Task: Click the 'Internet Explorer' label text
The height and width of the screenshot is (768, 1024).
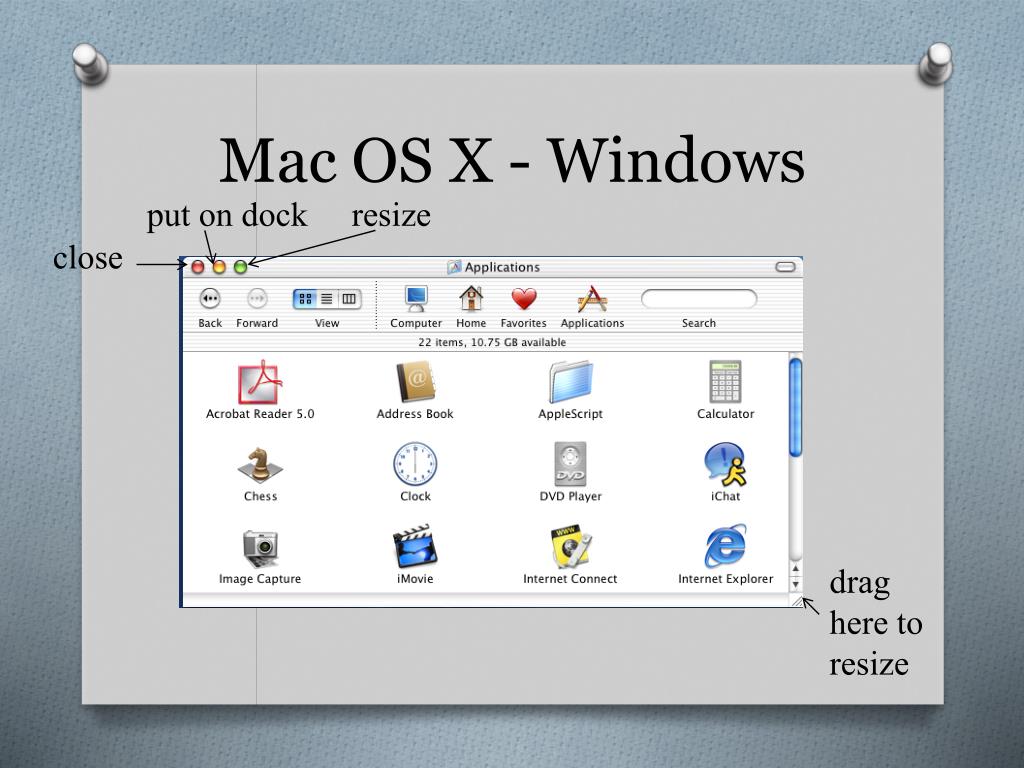Action: pyautogui.click(x=726, y=579)
